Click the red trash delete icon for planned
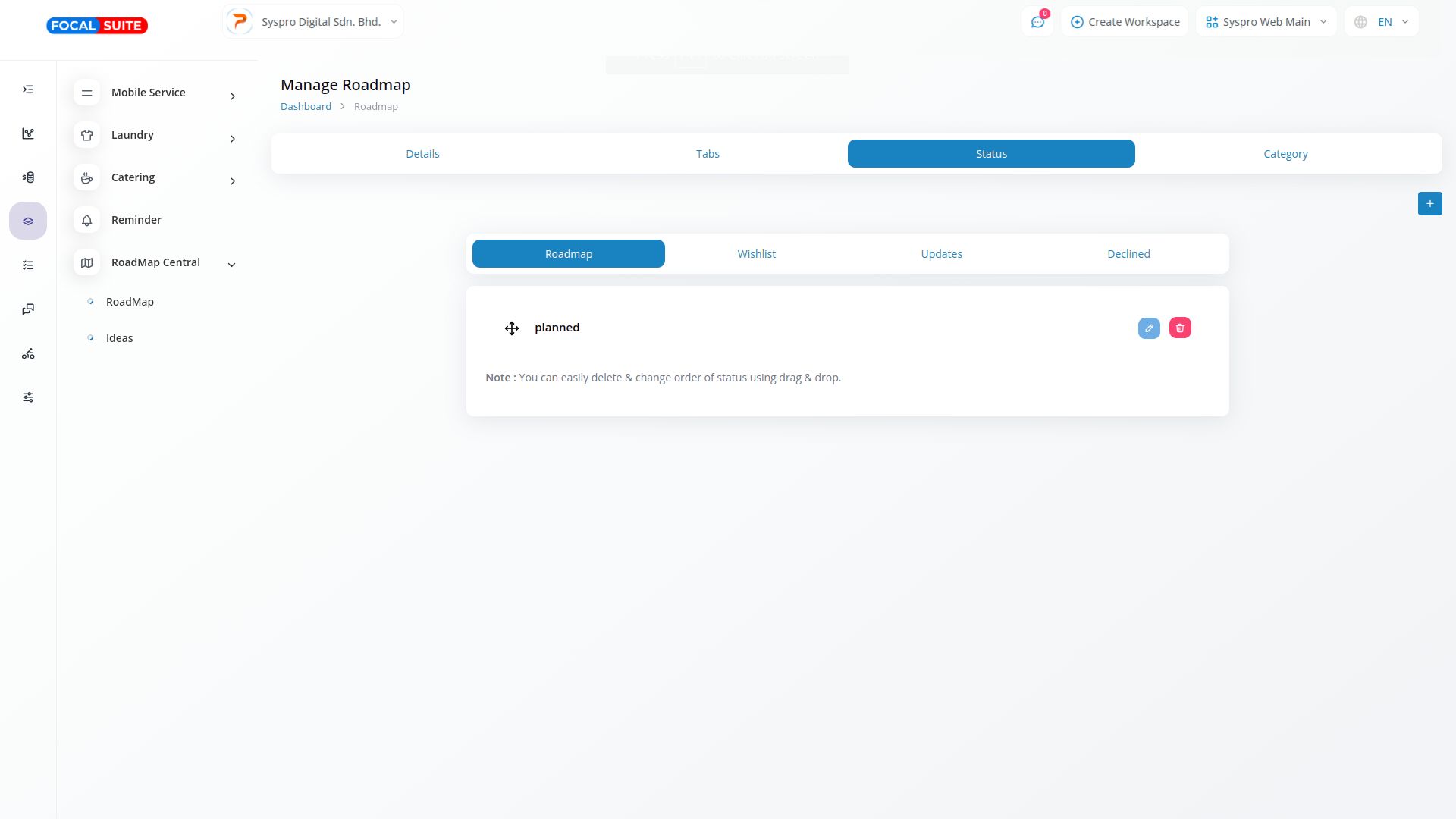This screenshot has height=819, width=1456. click(1180, 328)
